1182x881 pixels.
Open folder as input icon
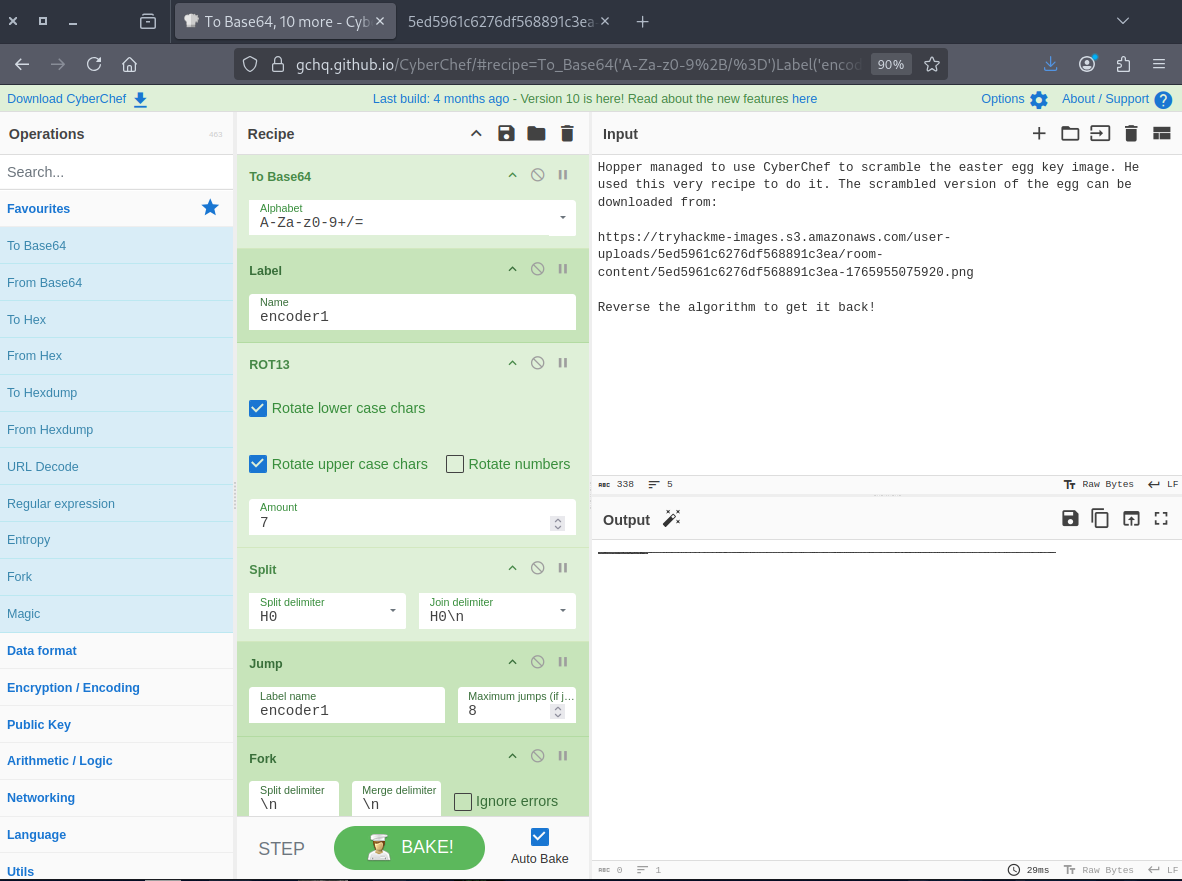(x=1070, y=134)
